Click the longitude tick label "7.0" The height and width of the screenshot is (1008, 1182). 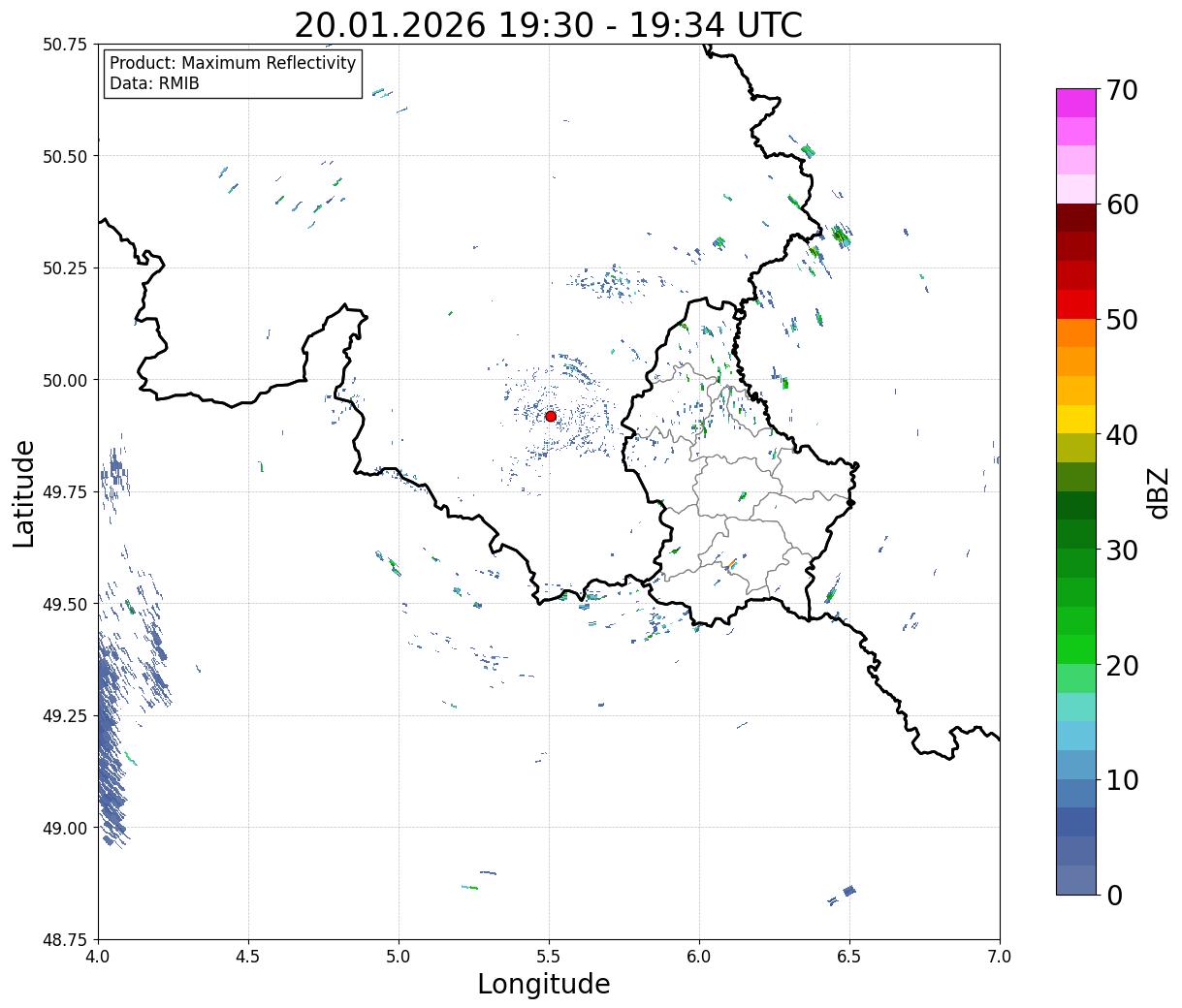pyautogui.click(x=1000, y=957)
